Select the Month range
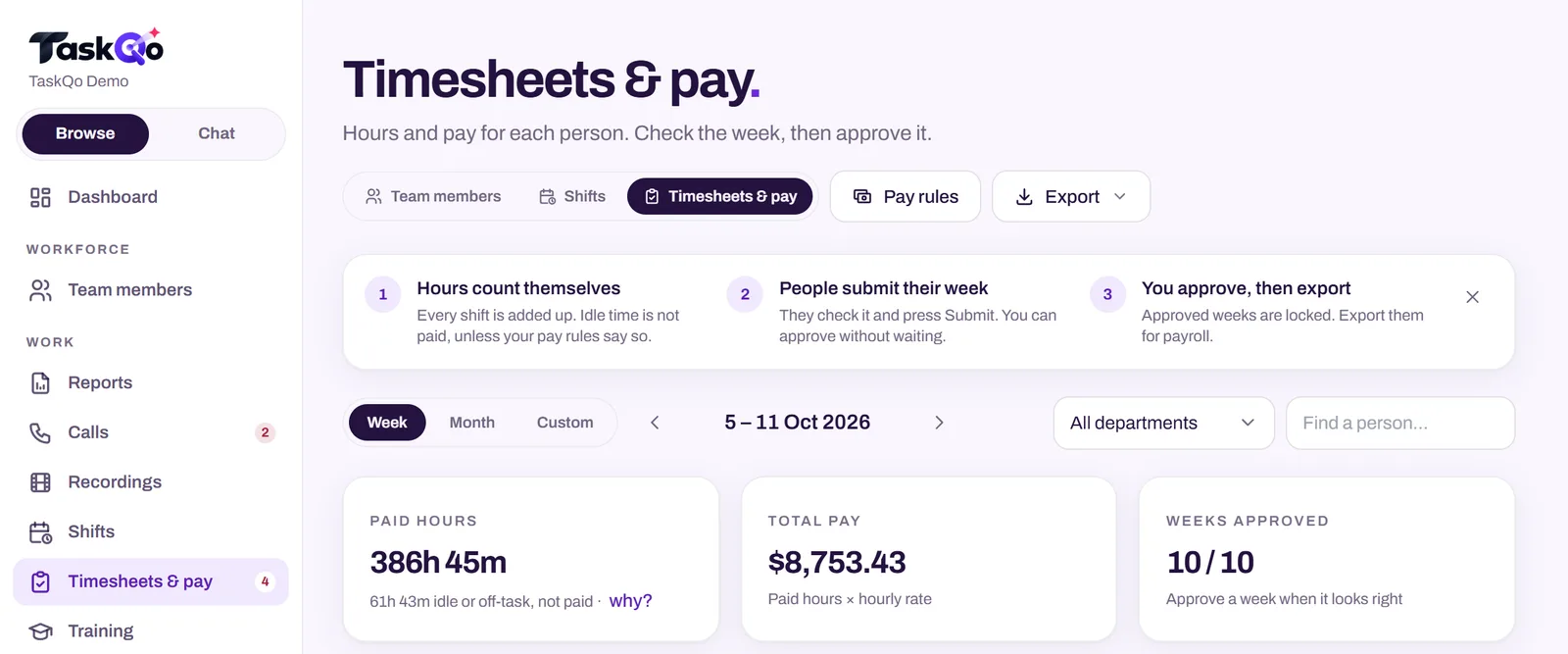Viewport: 1568px width, 654px height. click(472, 423)
